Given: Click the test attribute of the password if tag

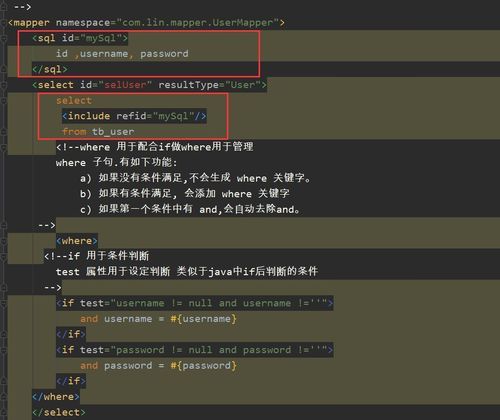Looking at the screenshot, I should tap(203, 350).
